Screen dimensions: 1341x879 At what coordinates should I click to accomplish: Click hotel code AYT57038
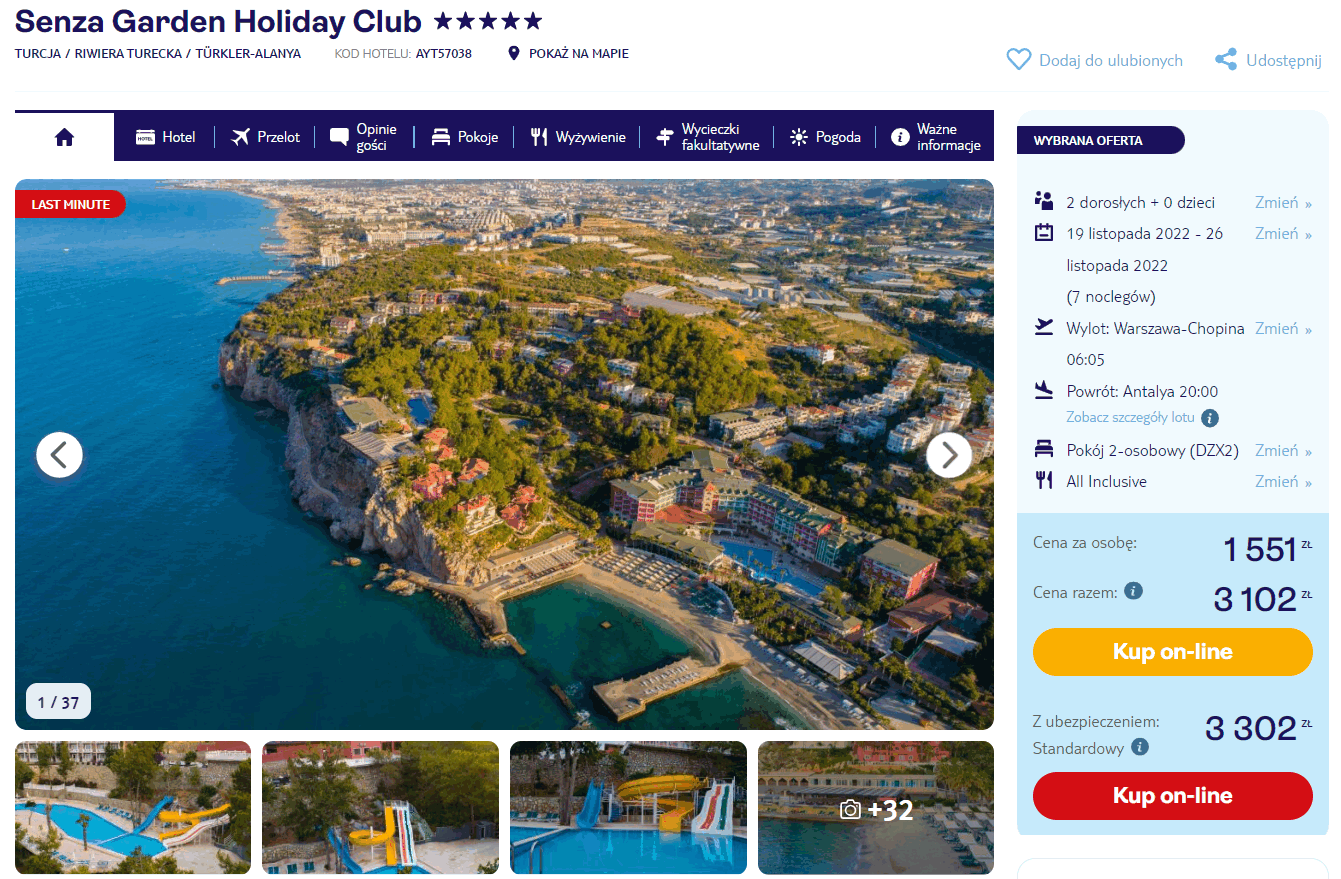click(444, 54)
